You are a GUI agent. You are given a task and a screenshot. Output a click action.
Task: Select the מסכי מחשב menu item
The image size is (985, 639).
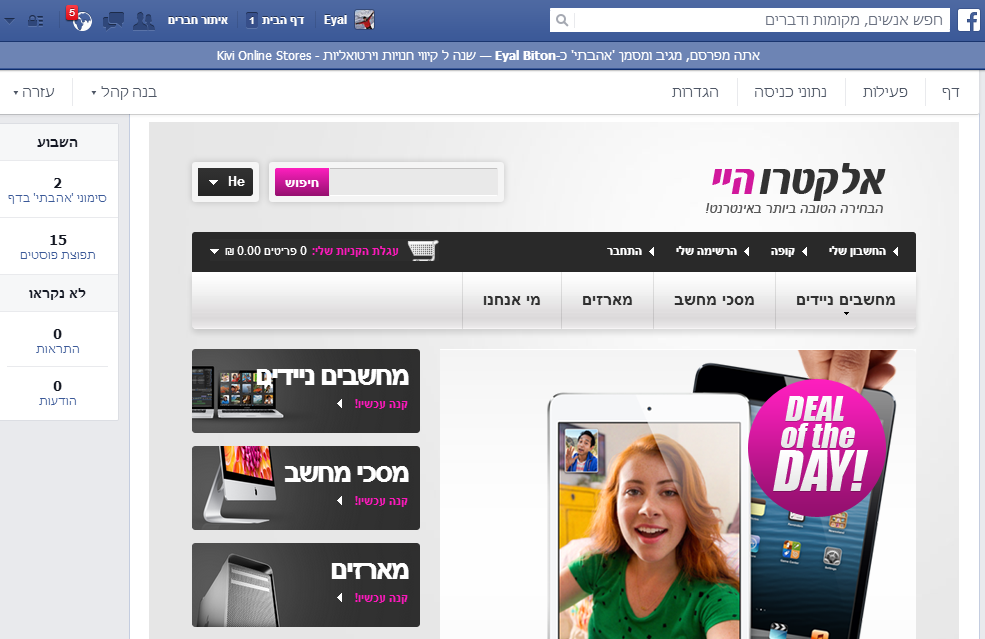714,300
